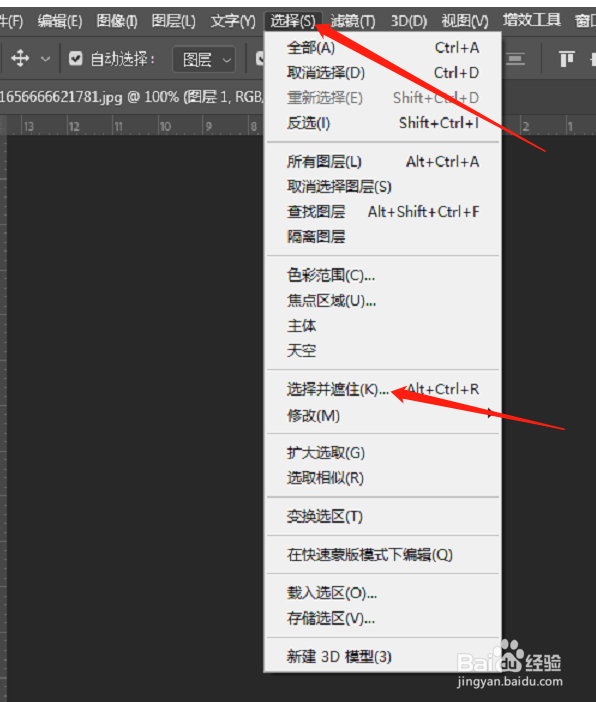Choose 取消选择(D) menu entry
This screenshot has width=596, height=702.
tap(383, 73)
